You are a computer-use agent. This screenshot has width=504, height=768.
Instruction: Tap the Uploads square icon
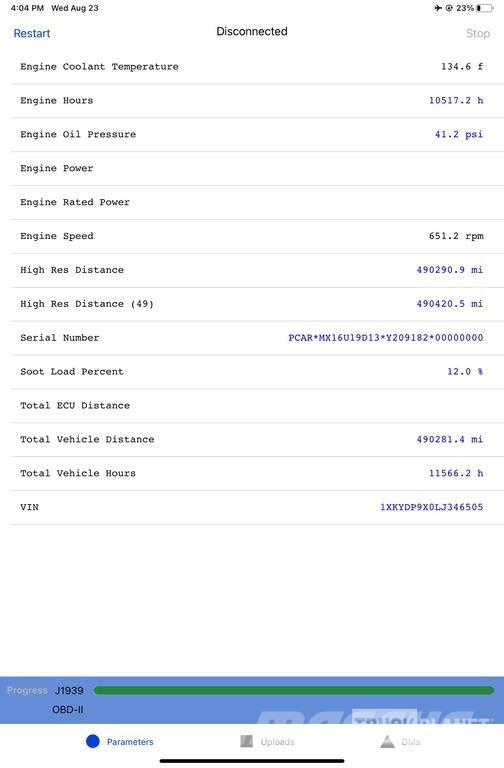[246, 741]
